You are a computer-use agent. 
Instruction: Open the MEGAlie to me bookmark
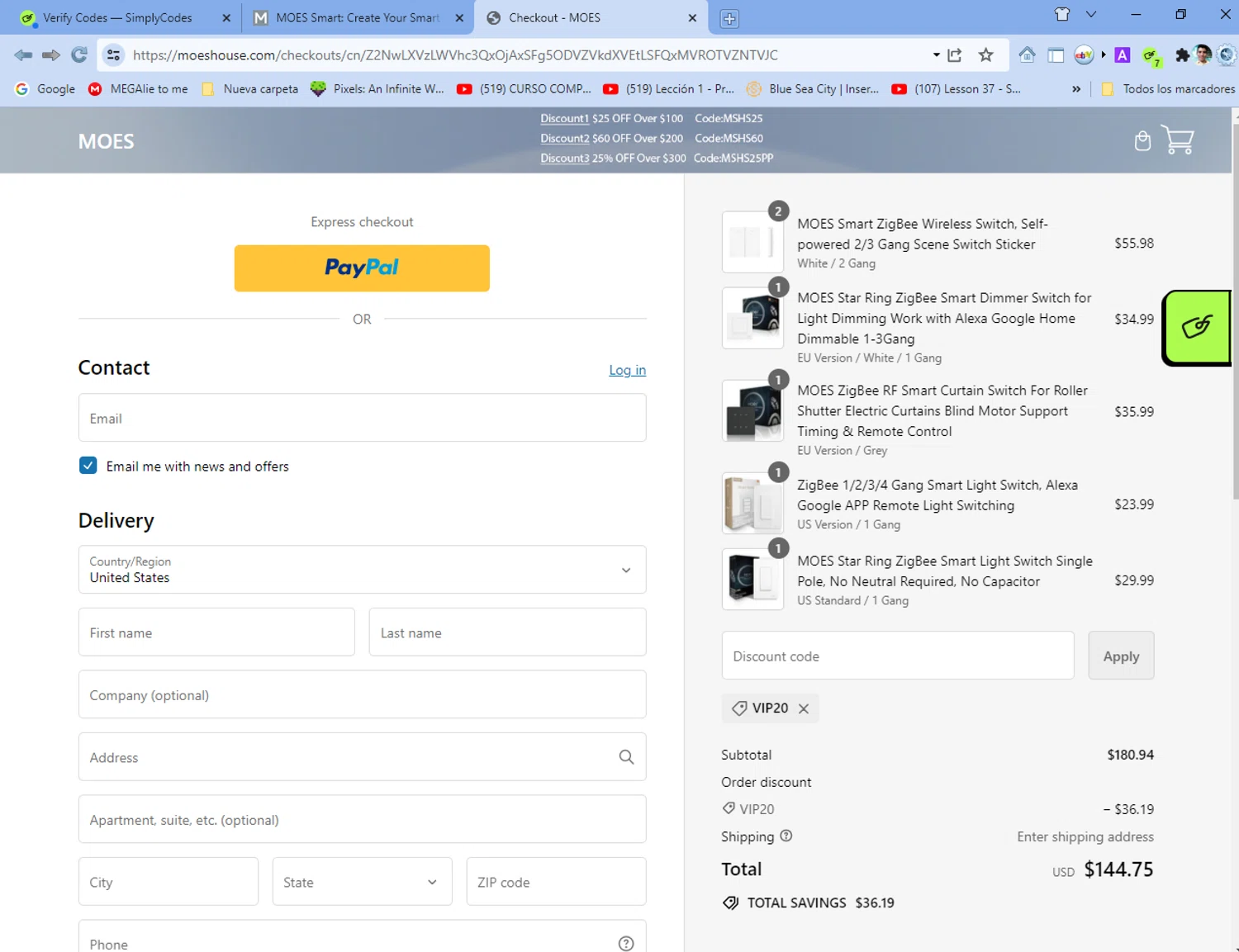(139, 89)
